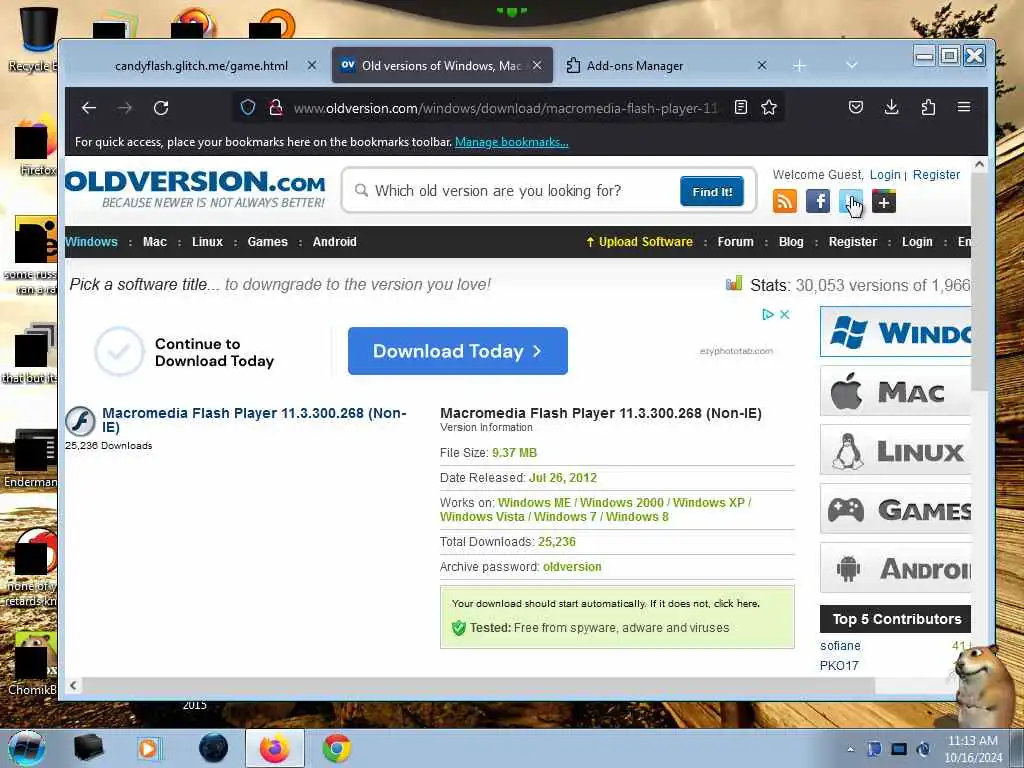Close the candyflash.glitch.me tab
This screenshot has width=1024, height=768.
click(312, 65)
